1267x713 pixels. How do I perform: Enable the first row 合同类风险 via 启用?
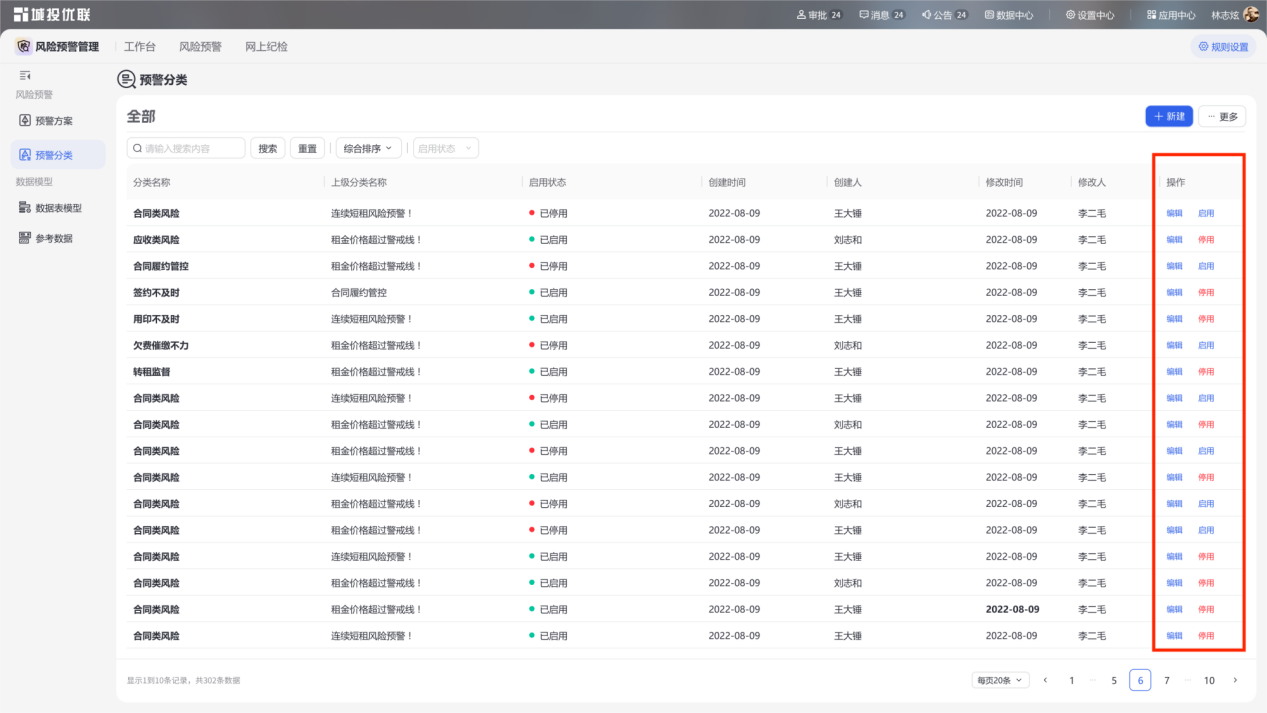[x=1206, y=213]
